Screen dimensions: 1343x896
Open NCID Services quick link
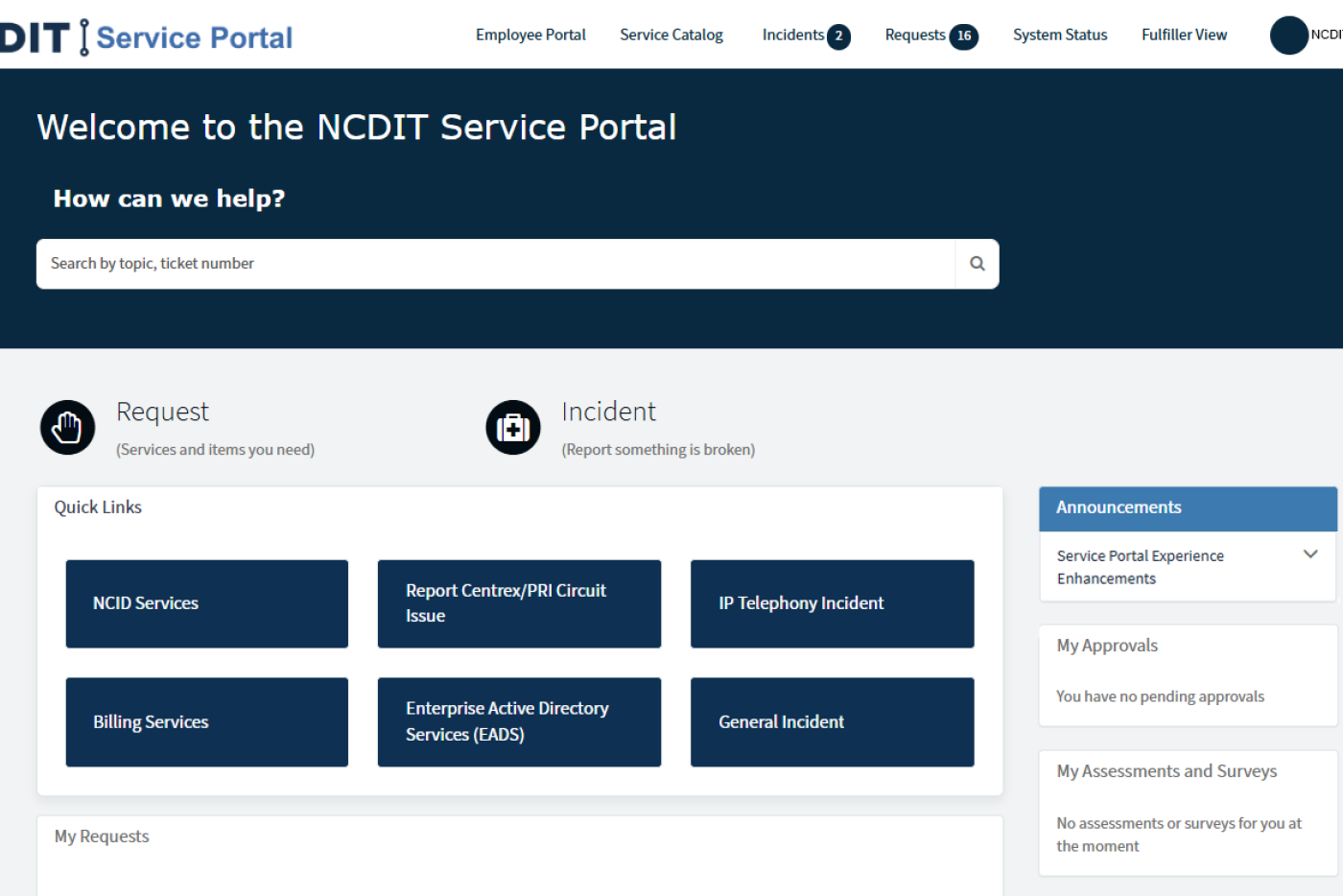coord(207,603)
